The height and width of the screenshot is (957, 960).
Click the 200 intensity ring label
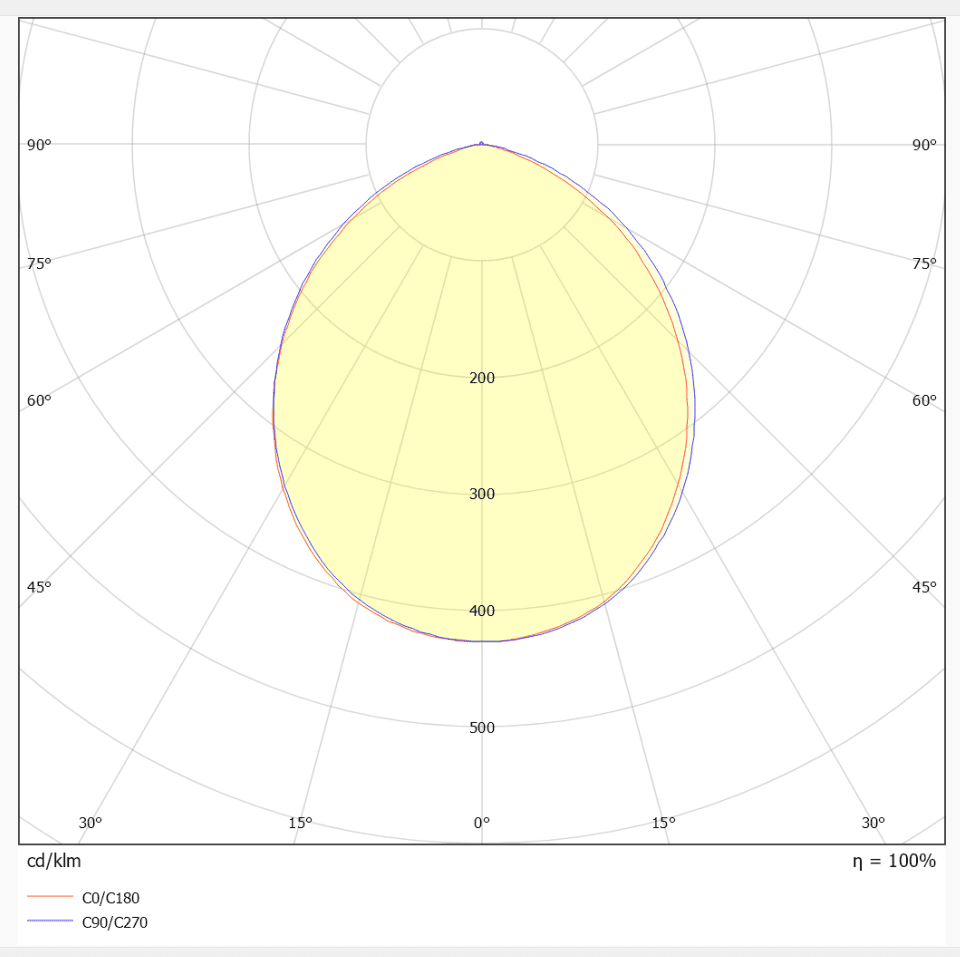pyautogui.click(x=482, y=378)
